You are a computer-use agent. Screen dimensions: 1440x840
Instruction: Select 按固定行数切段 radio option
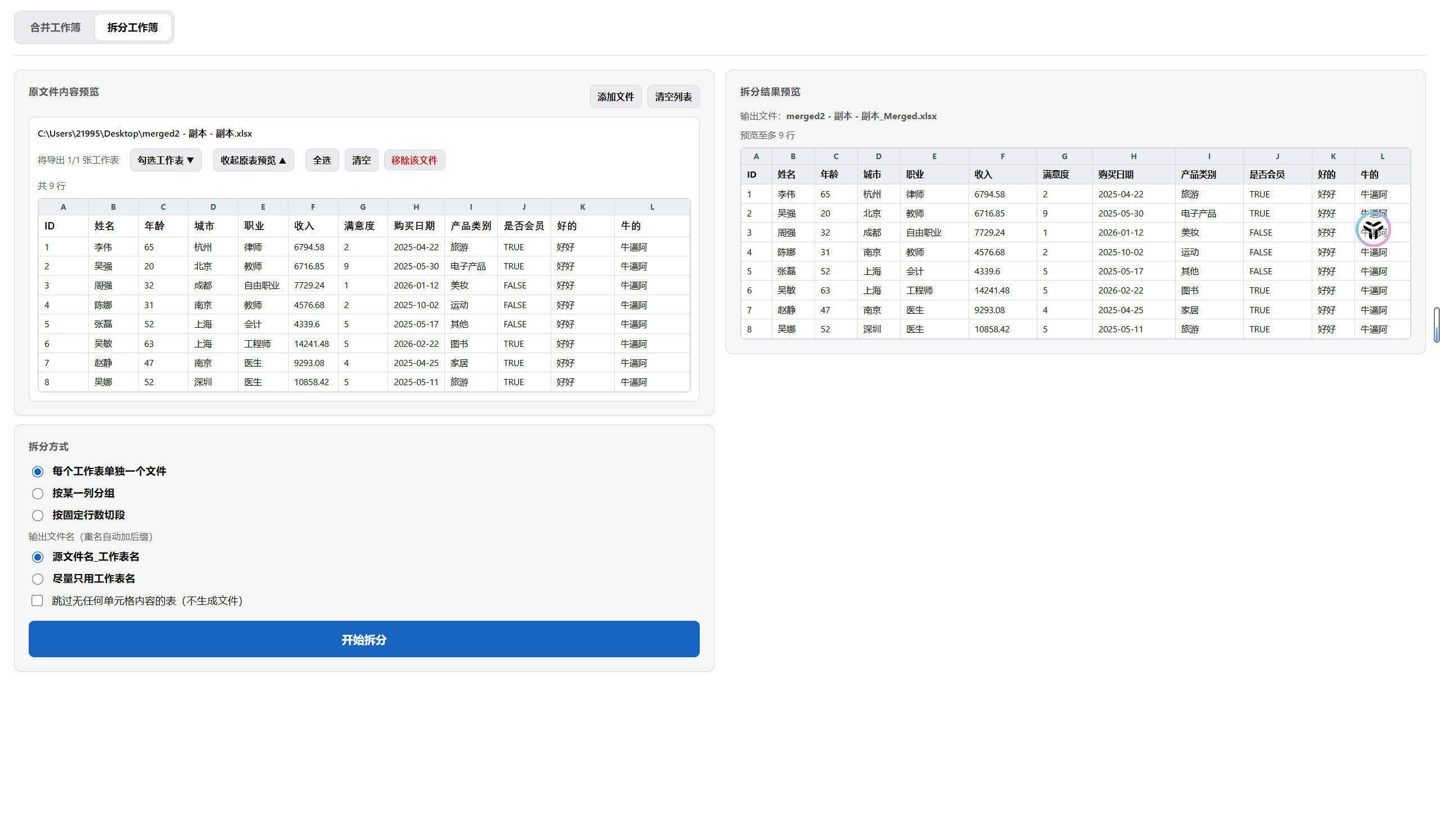point(38,516)
